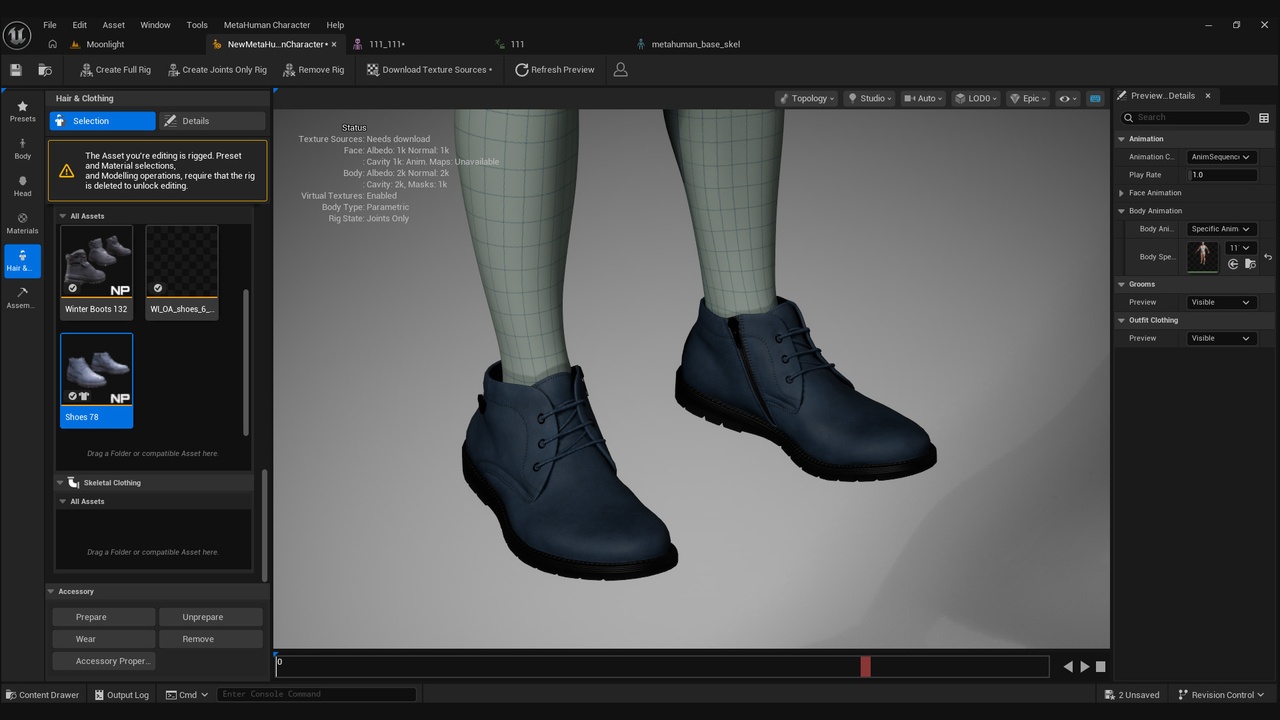Screen dimensions: 1280x720
Task: Toggle checkmark on Shoes 78 thumbnail
Action: (x=72, y=396)
